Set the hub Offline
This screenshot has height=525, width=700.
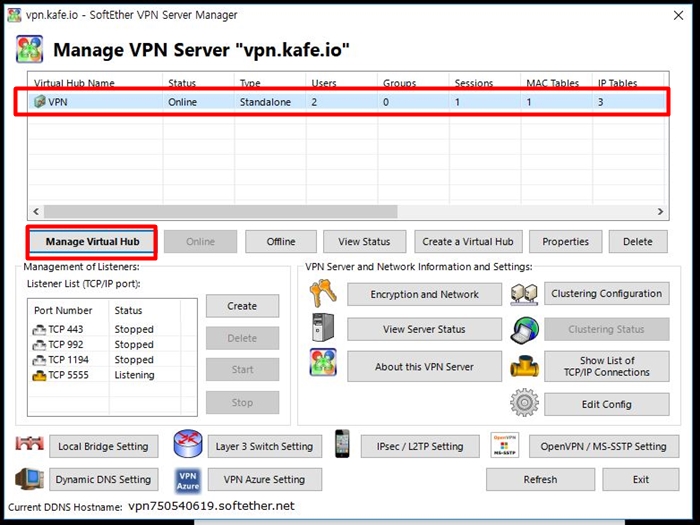(281, 242)
